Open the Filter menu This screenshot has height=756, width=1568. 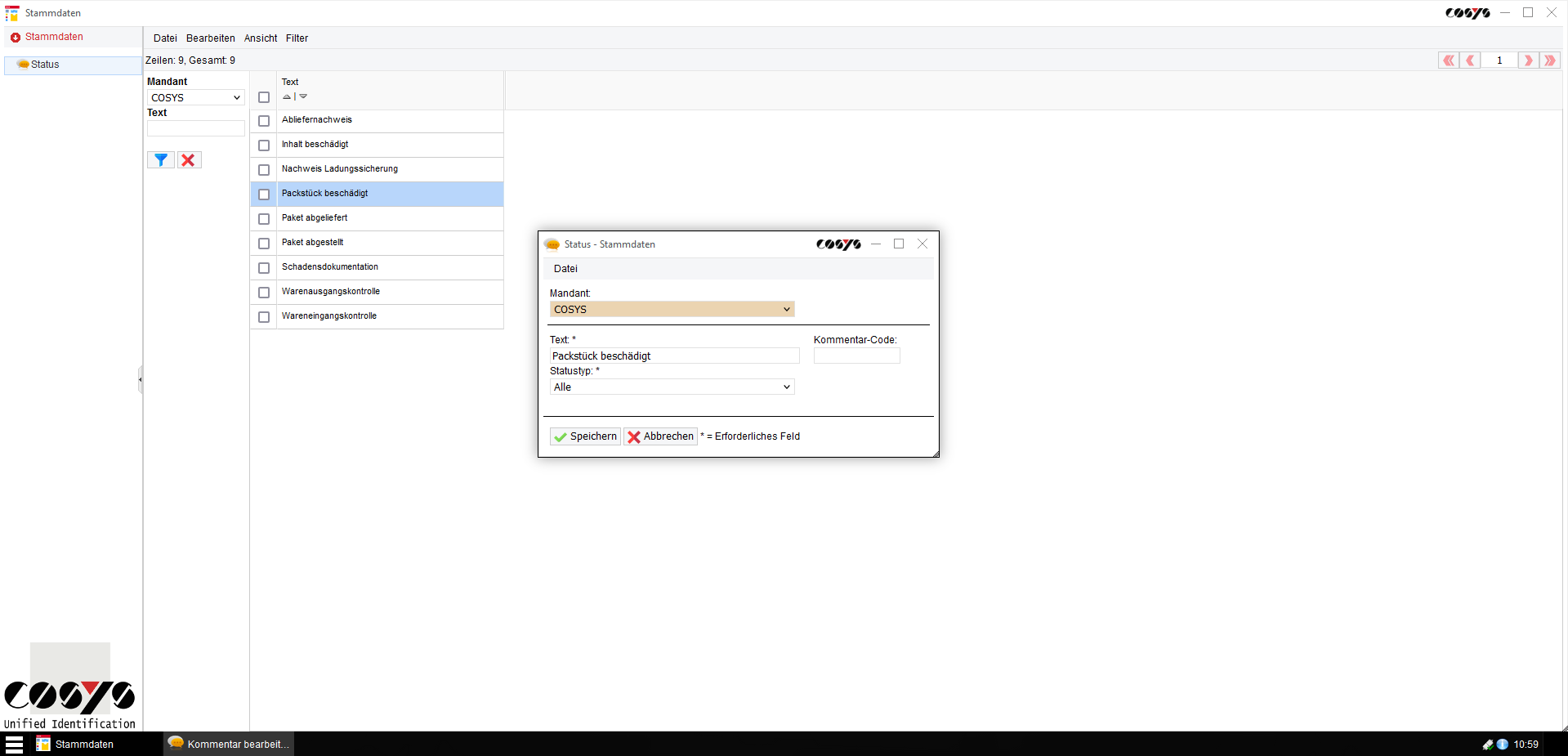[297, 38]
